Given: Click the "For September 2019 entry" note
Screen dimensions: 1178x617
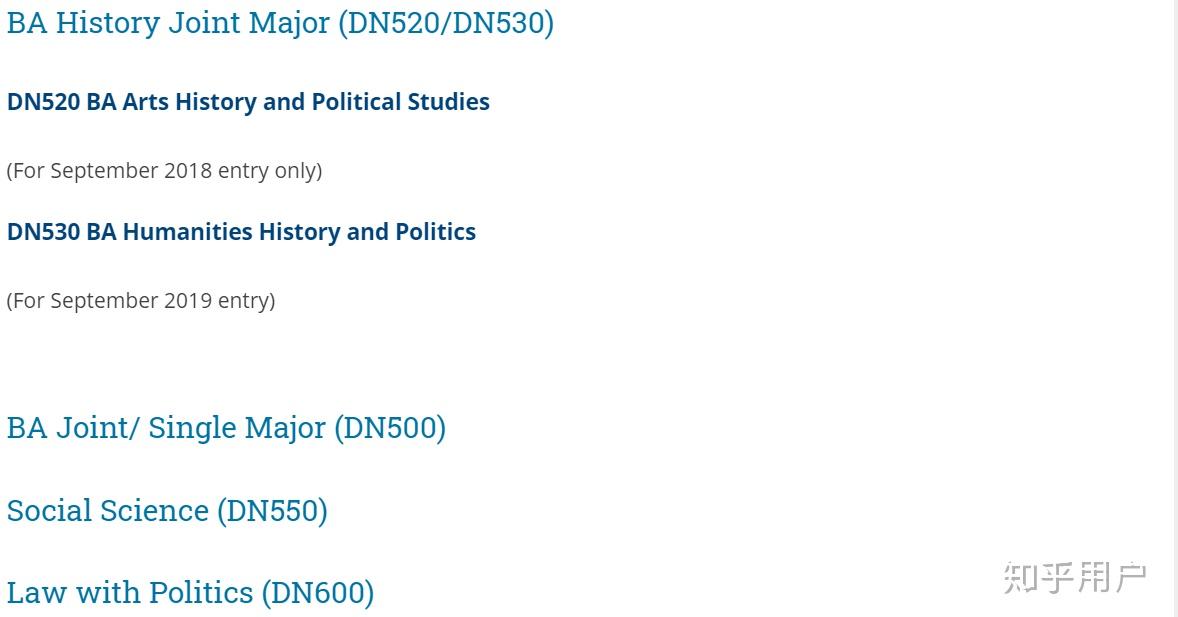Looking at the screenshot, I should point(141,301).
